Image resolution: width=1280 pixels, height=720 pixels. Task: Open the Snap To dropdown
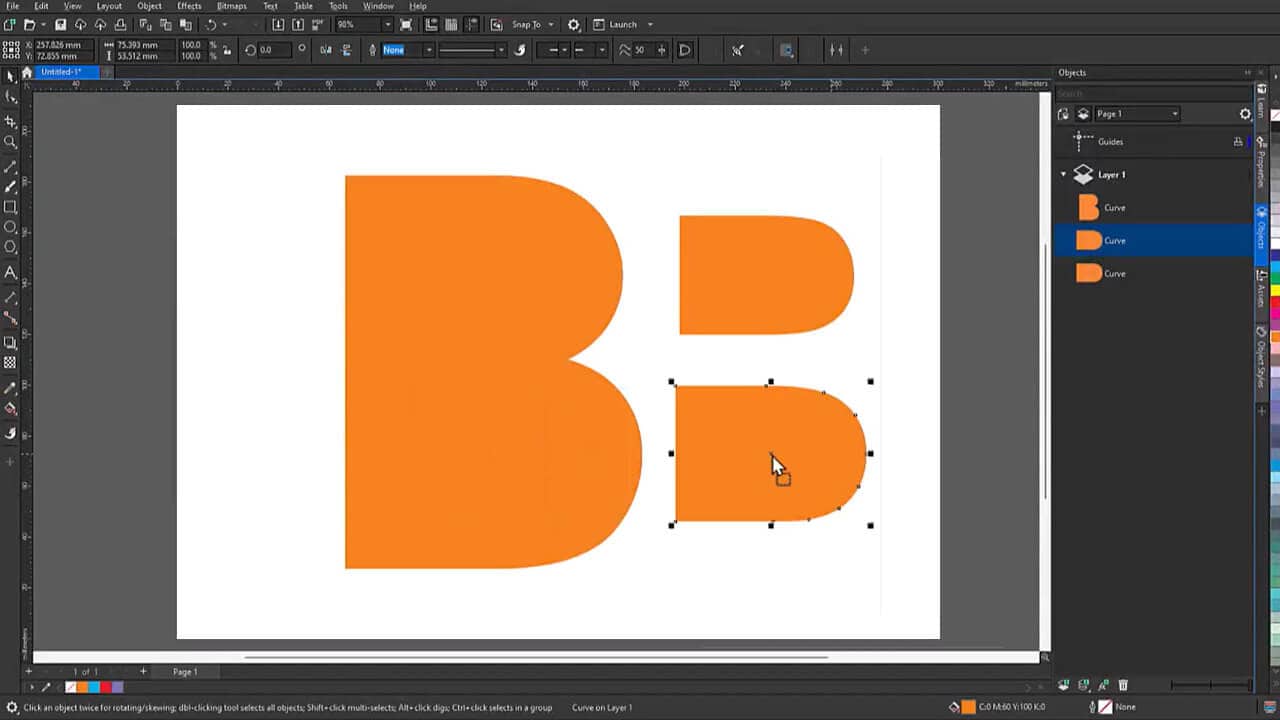(550, 24)
